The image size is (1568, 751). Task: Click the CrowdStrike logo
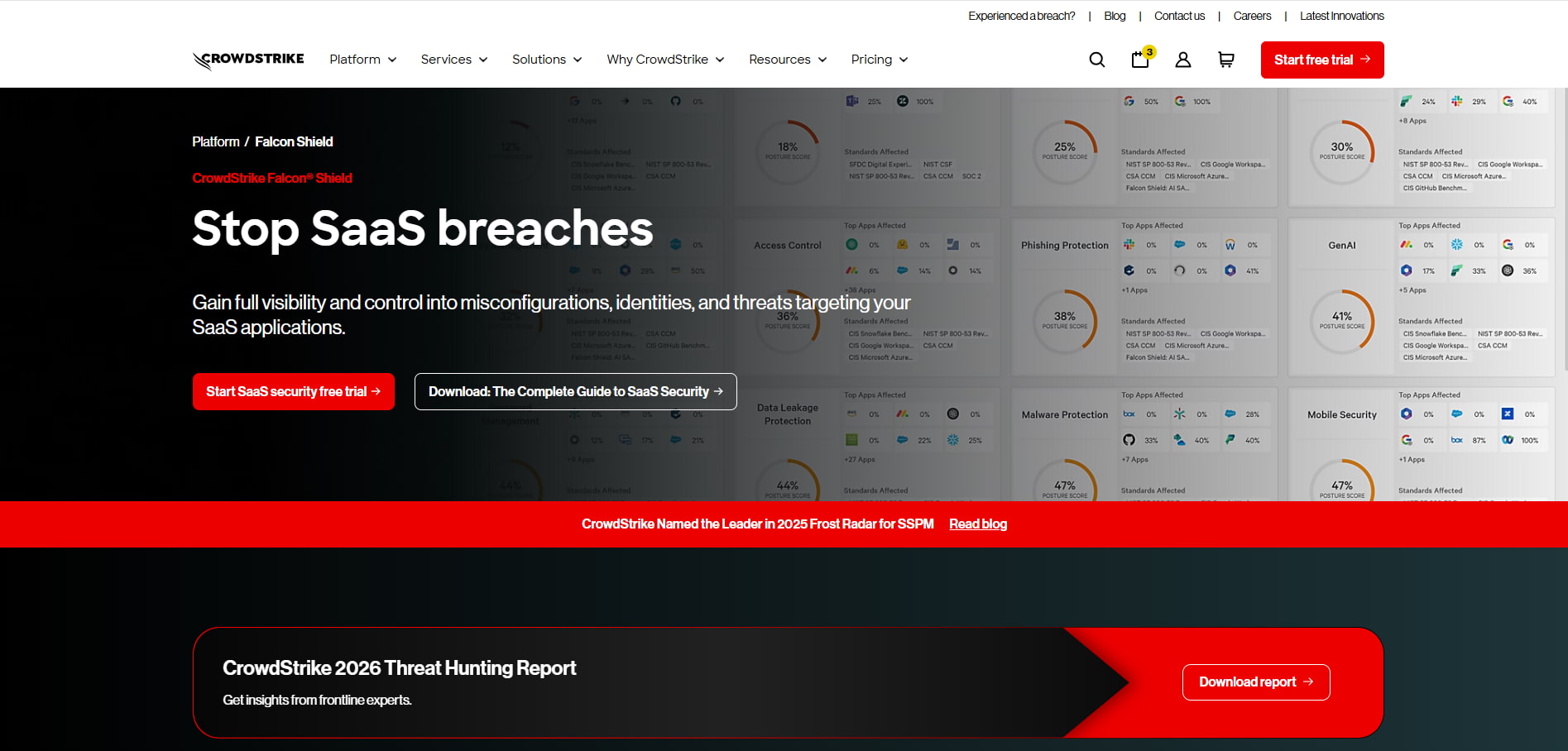pos(248,60)
